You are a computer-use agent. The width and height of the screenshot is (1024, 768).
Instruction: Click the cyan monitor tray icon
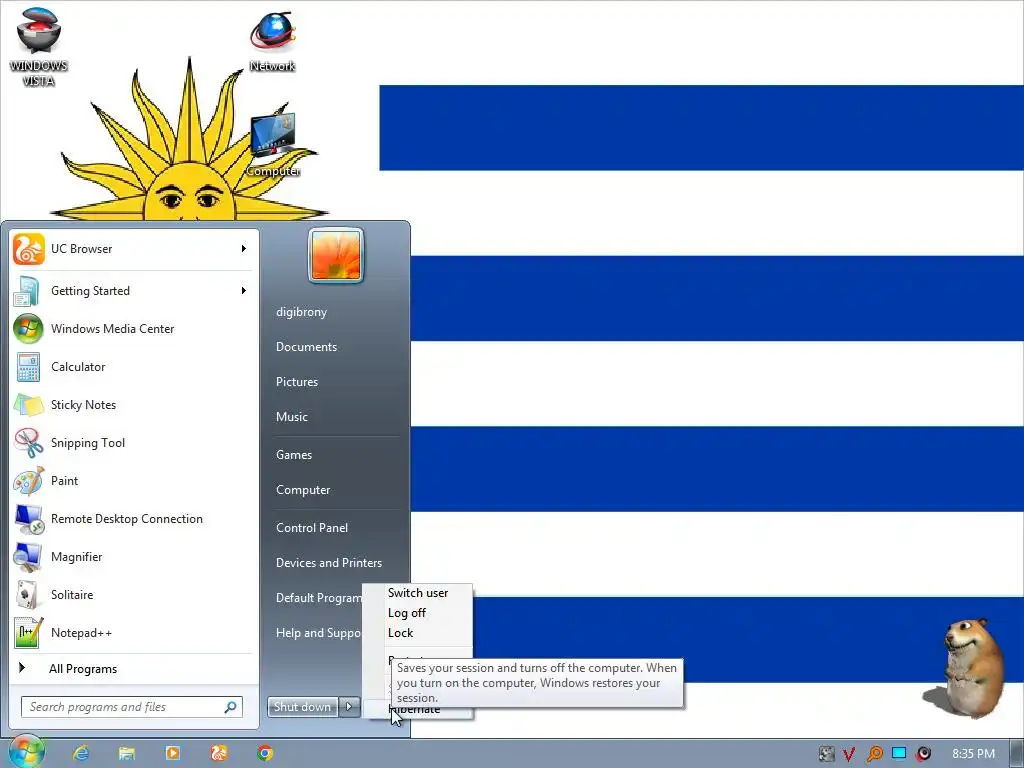(x=899, y=754)
